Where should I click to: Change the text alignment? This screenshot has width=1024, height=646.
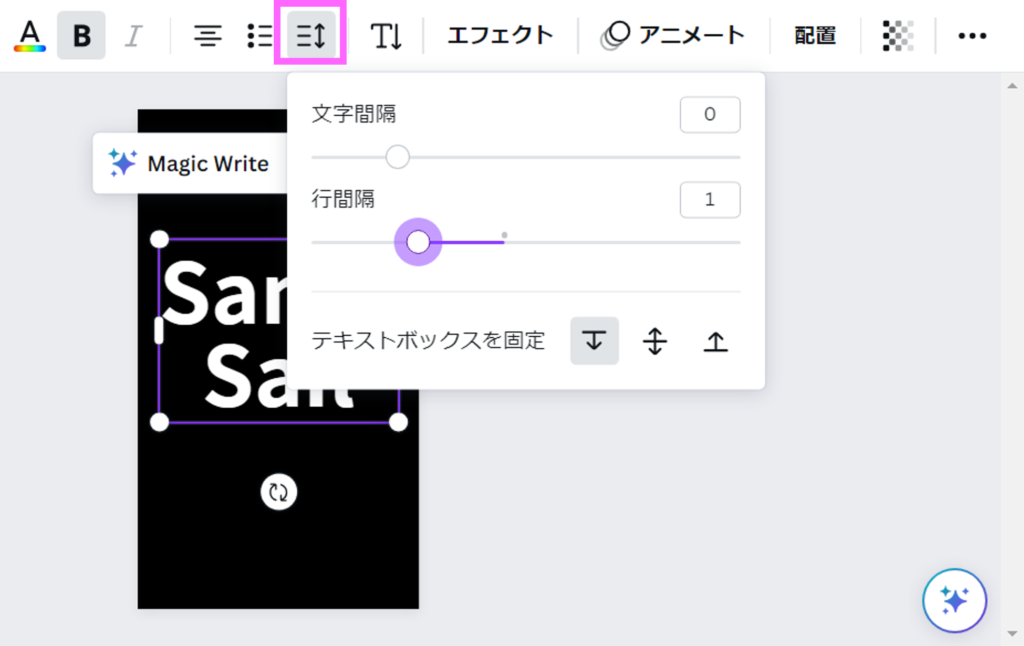tap(208, 36)
